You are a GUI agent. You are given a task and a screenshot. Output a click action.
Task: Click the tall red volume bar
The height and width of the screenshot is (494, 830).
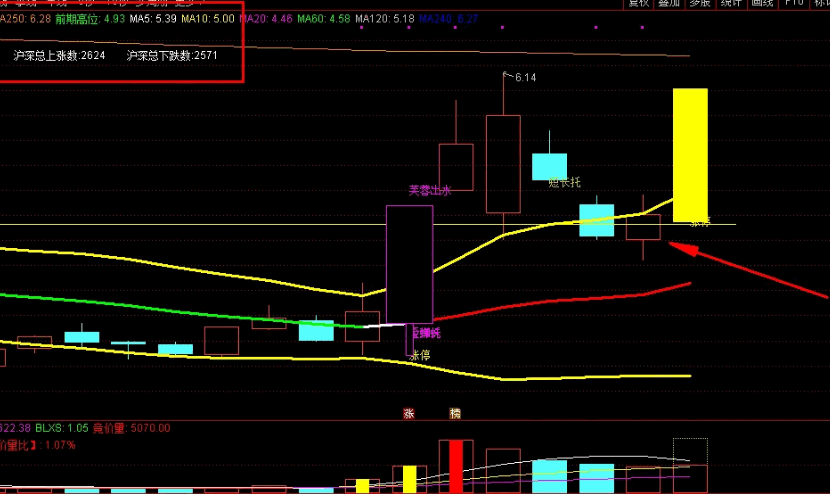click(456, 466)
